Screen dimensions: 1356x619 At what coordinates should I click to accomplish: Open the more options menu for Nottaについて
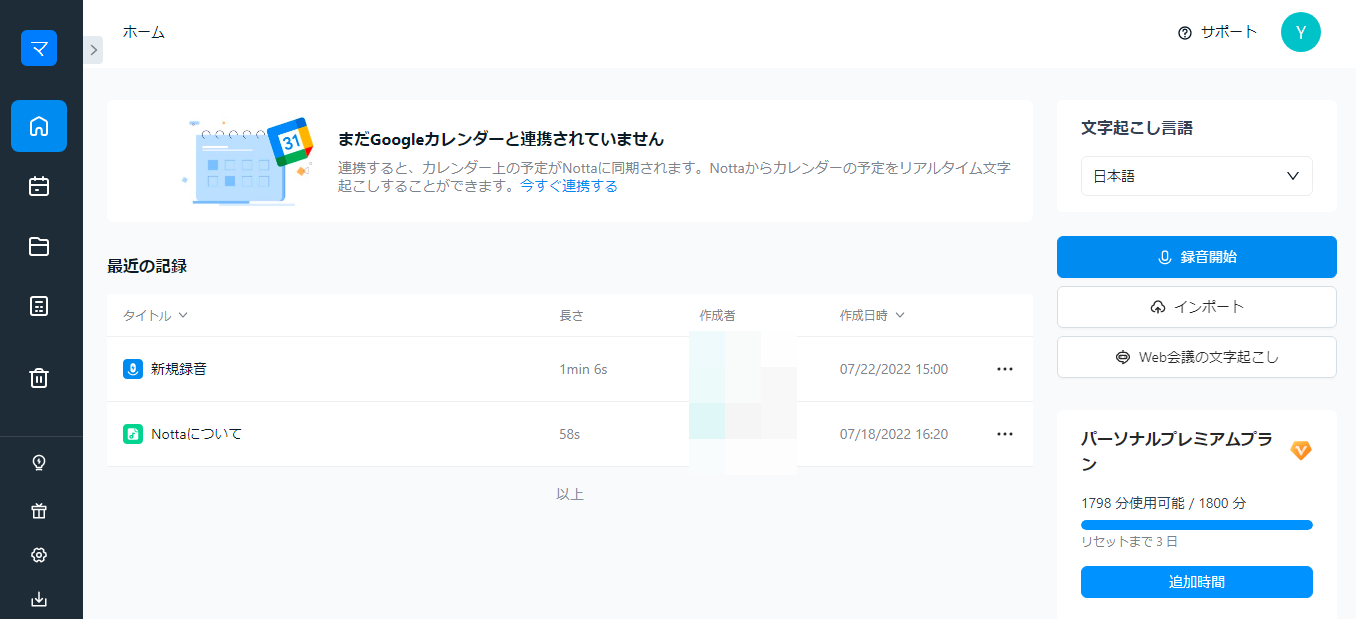point(1005,434)
